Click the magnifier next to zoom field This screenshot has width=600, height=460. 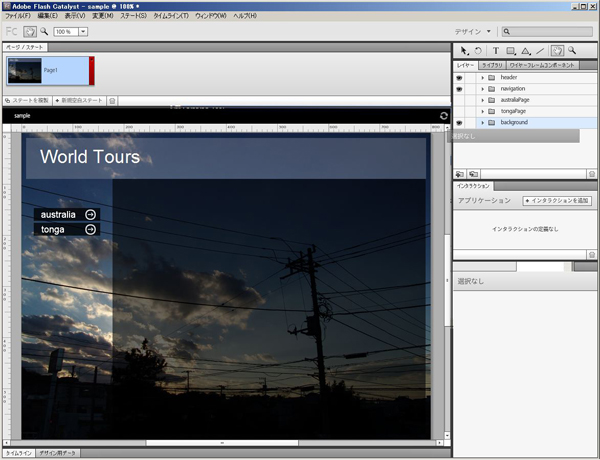point(44,31)
